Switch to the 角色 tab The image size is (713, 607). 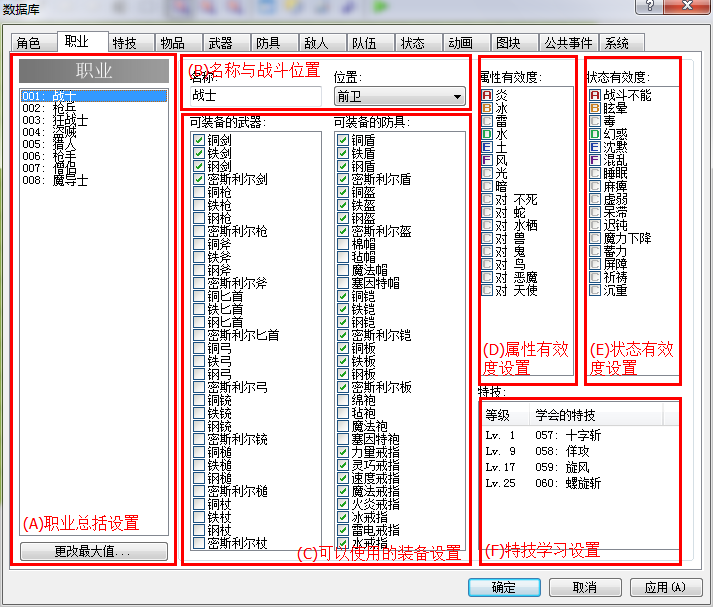point(34,43)
